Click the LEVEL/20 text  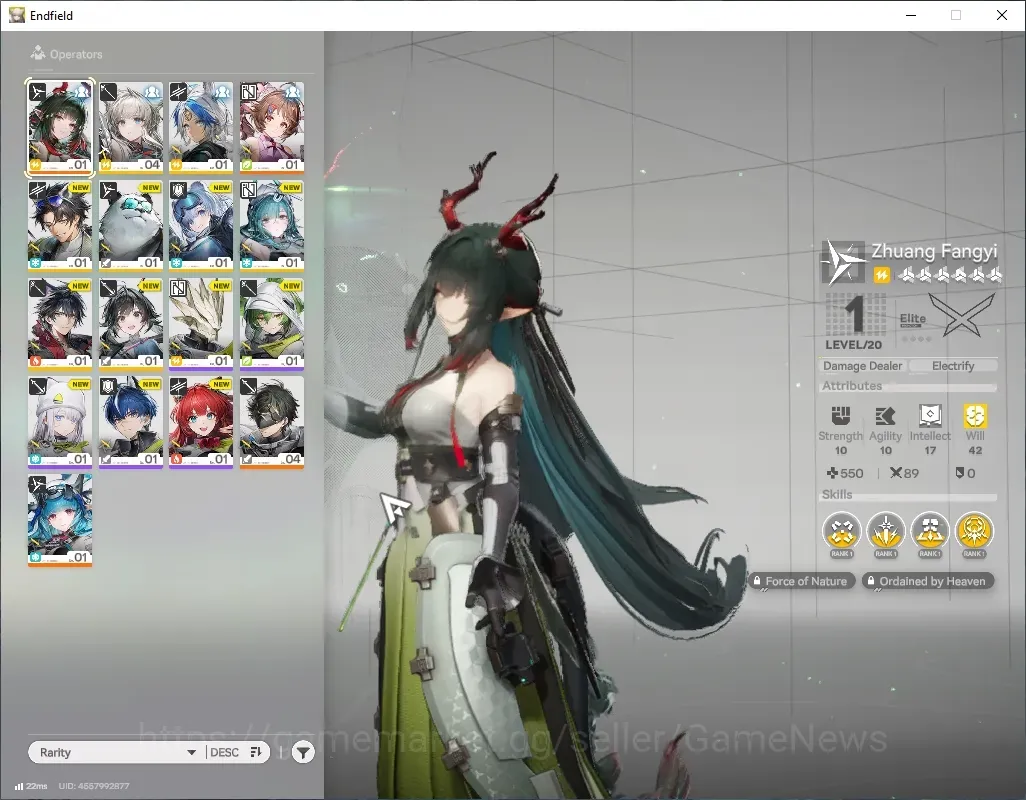[x=853, y=345]
